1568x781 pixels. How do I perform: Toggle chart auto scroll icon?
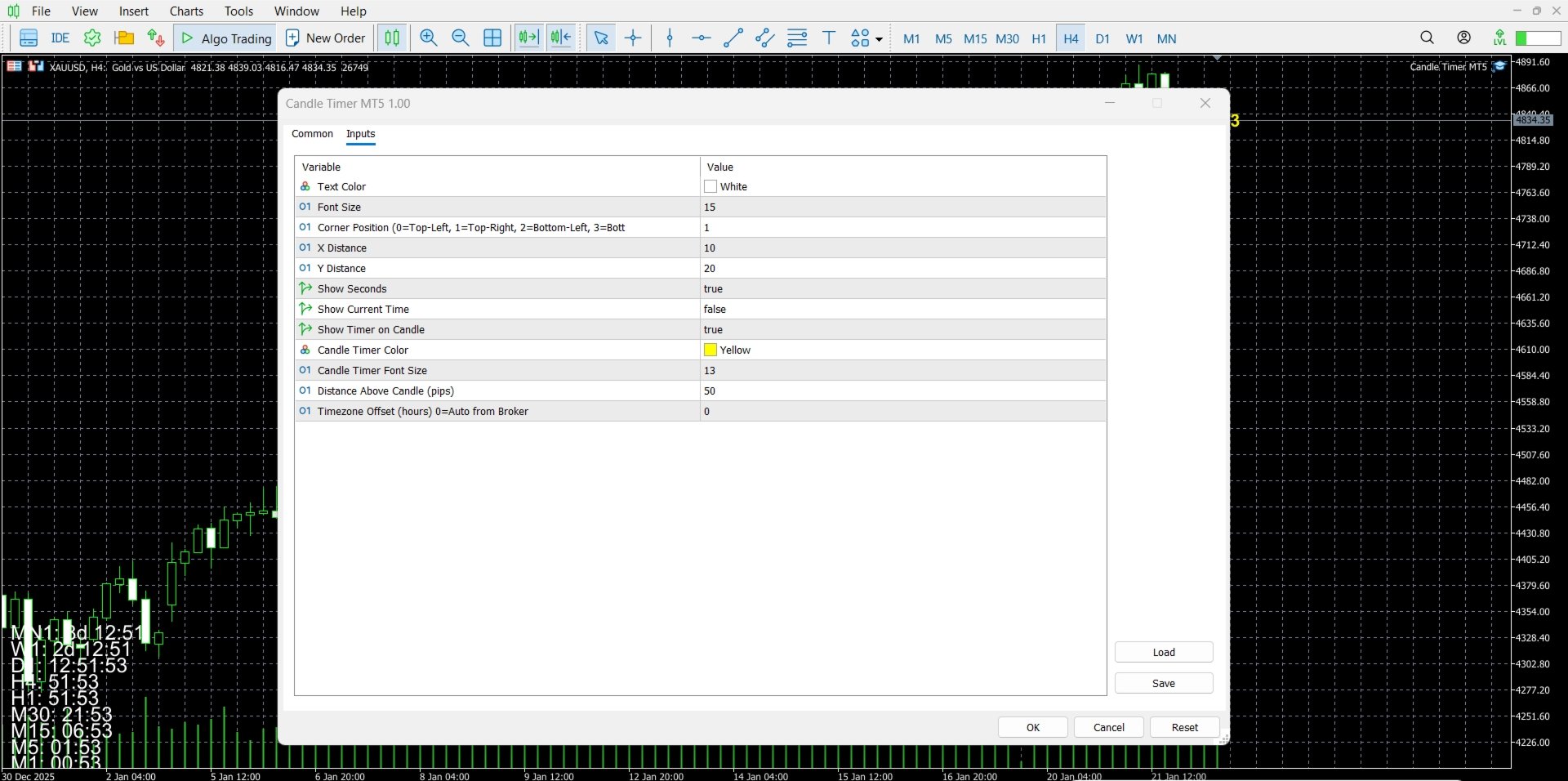point(528,38)
